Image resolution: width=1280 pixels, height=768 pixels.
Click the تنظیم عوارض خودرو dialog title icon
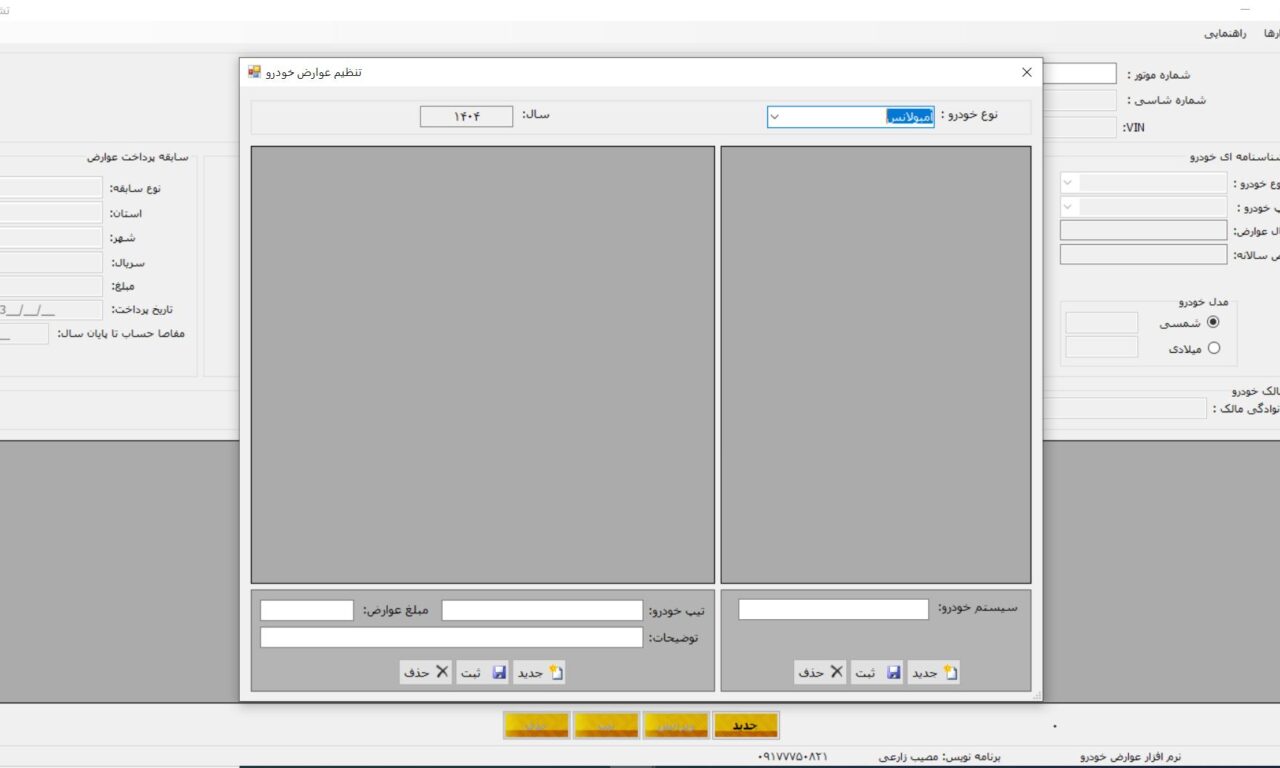click(254, 72)
